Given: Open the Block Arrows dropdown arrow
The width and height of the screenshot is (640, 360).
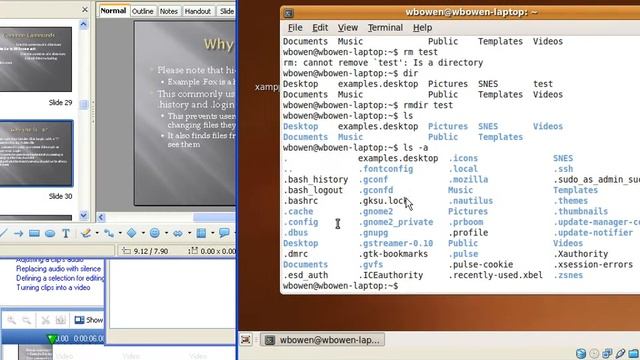Looking at the screenshot, I should (189, 233).
